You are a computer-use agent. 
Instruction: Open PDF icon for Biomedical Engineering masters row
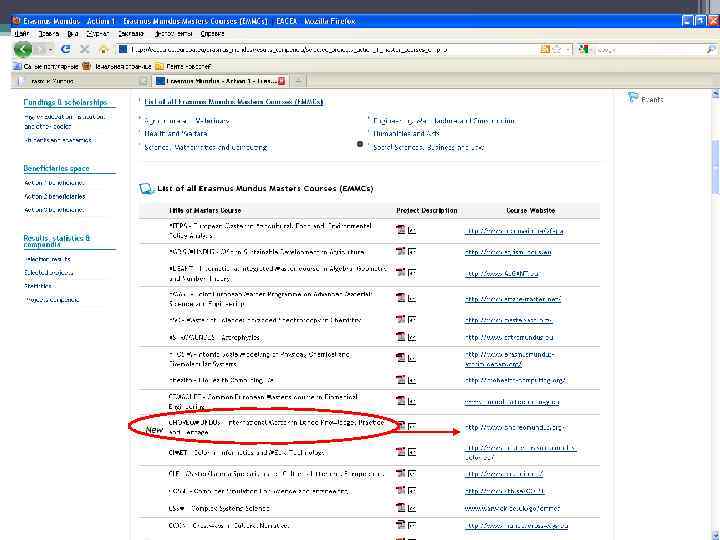pyautogui.click(x=400, y=400)
